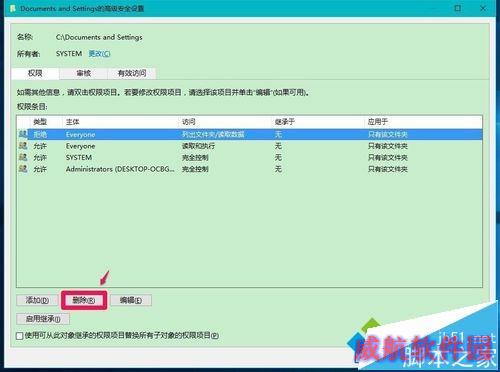
Task: Click the 删除(R) button
Action: (84, 300)
